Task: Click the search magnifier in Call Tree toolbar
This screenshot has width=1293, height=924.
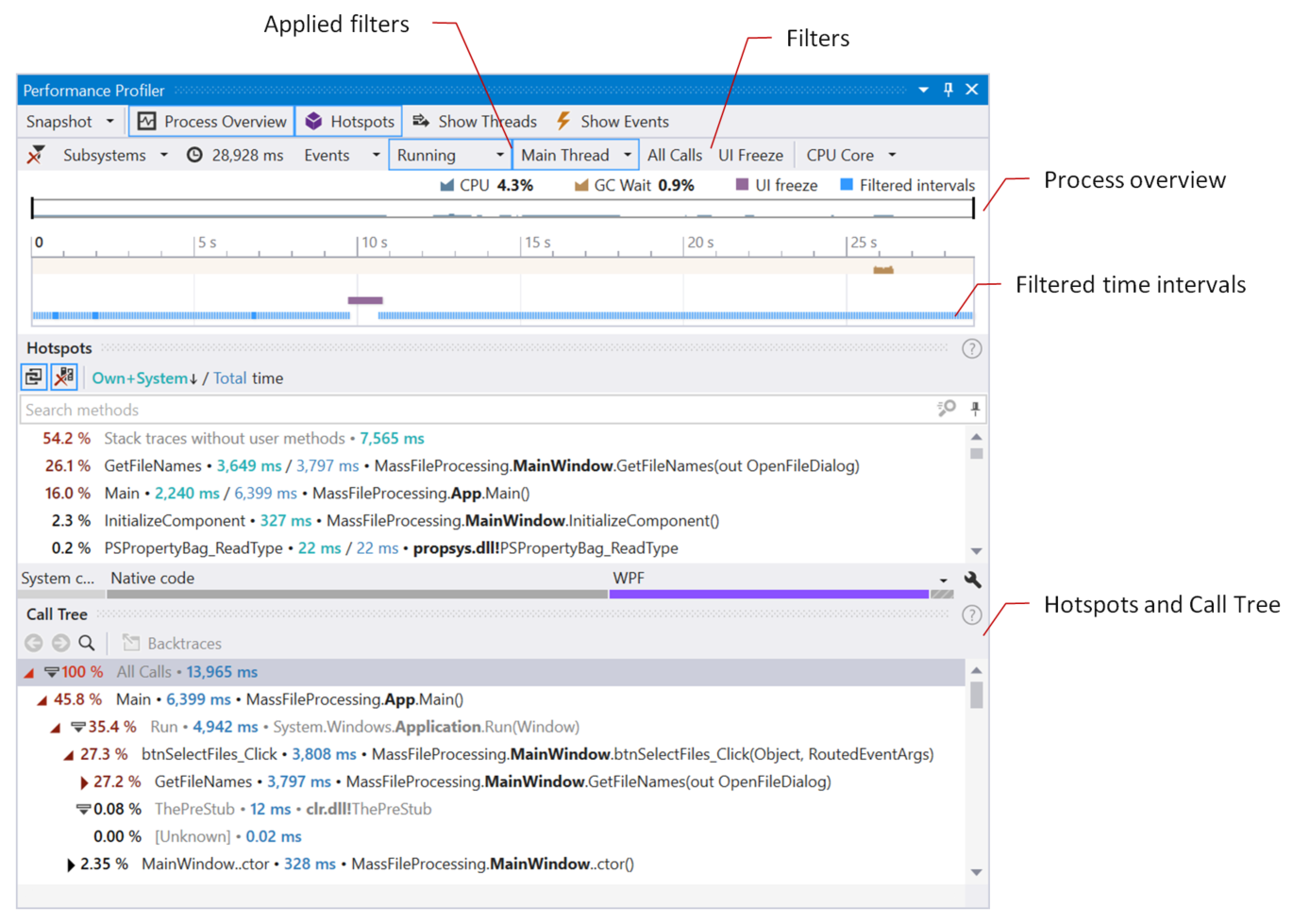Action: click(87, 643)
